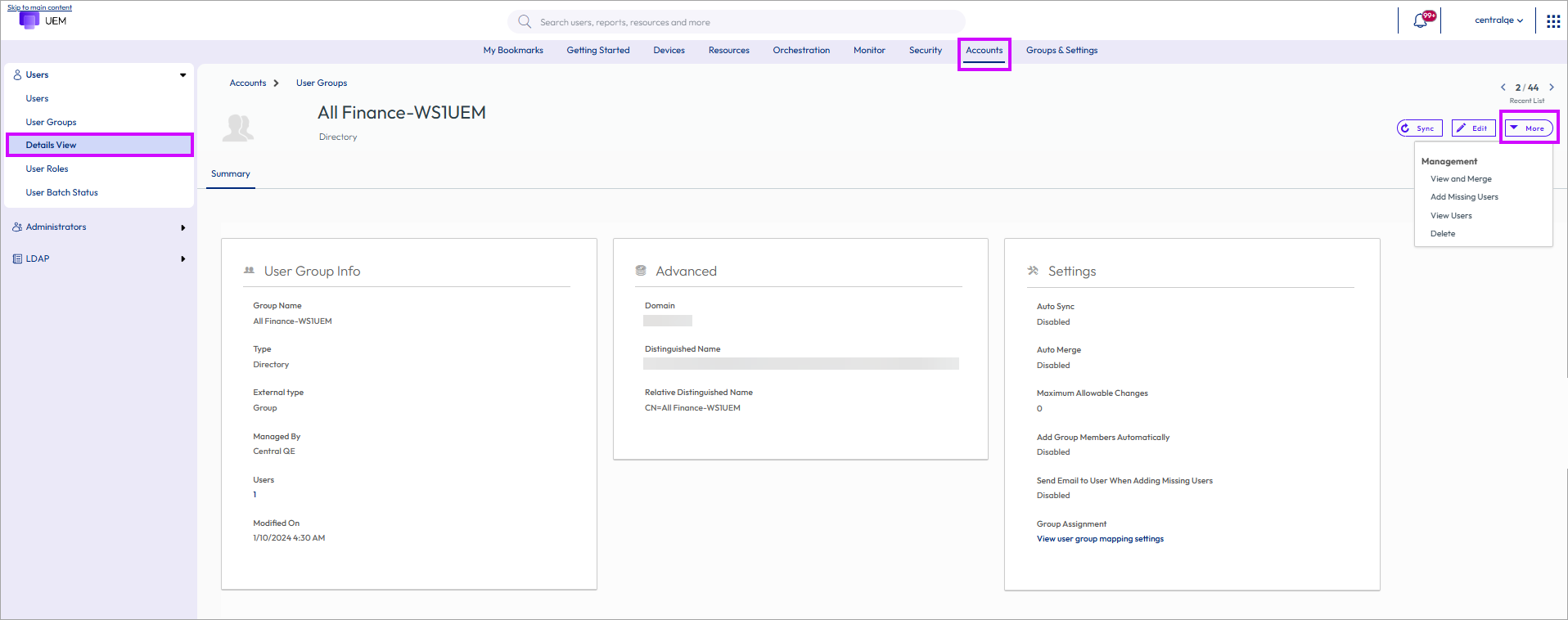Click the 2 / 44 recent list counter
1568x620 pixels.
point(1527,88)
